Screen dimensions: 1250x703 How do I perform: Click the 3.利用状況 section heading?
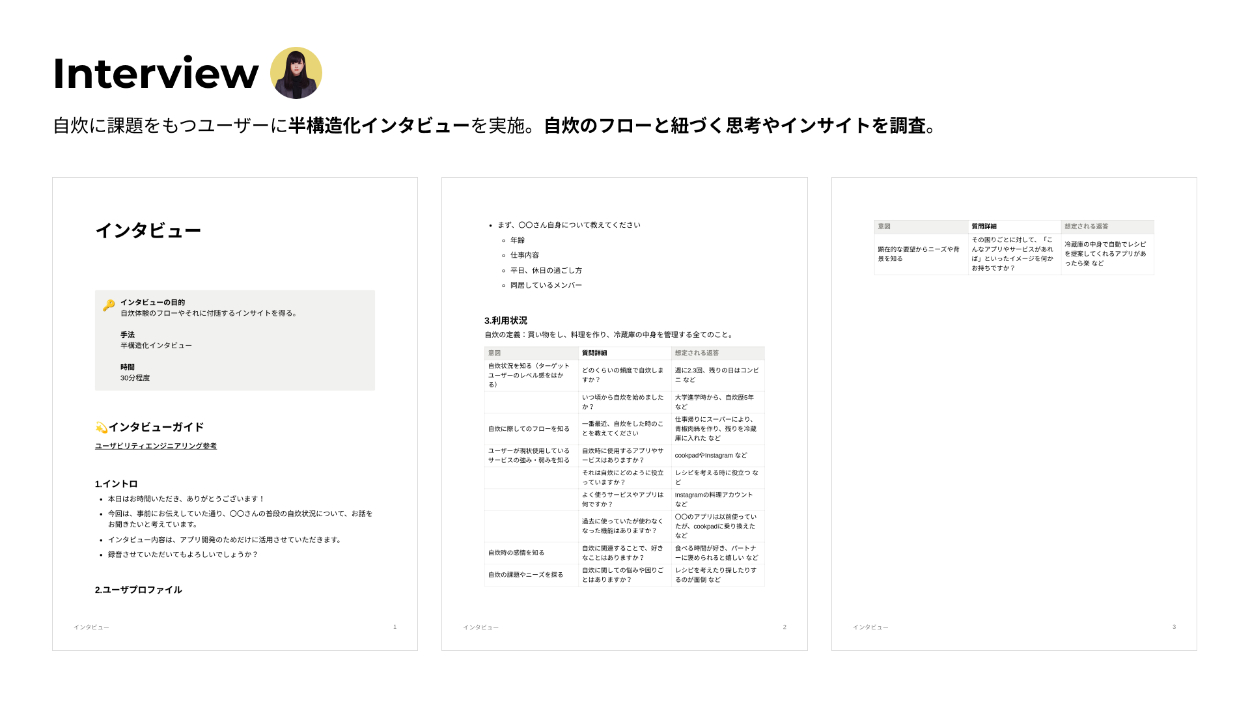click(x=505, y=320)
